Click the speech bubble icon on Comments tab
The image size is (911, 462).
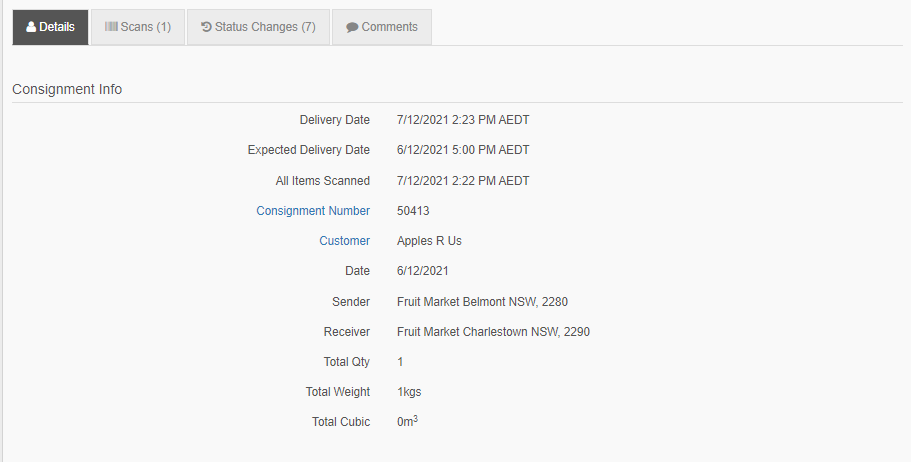point(352,27)
